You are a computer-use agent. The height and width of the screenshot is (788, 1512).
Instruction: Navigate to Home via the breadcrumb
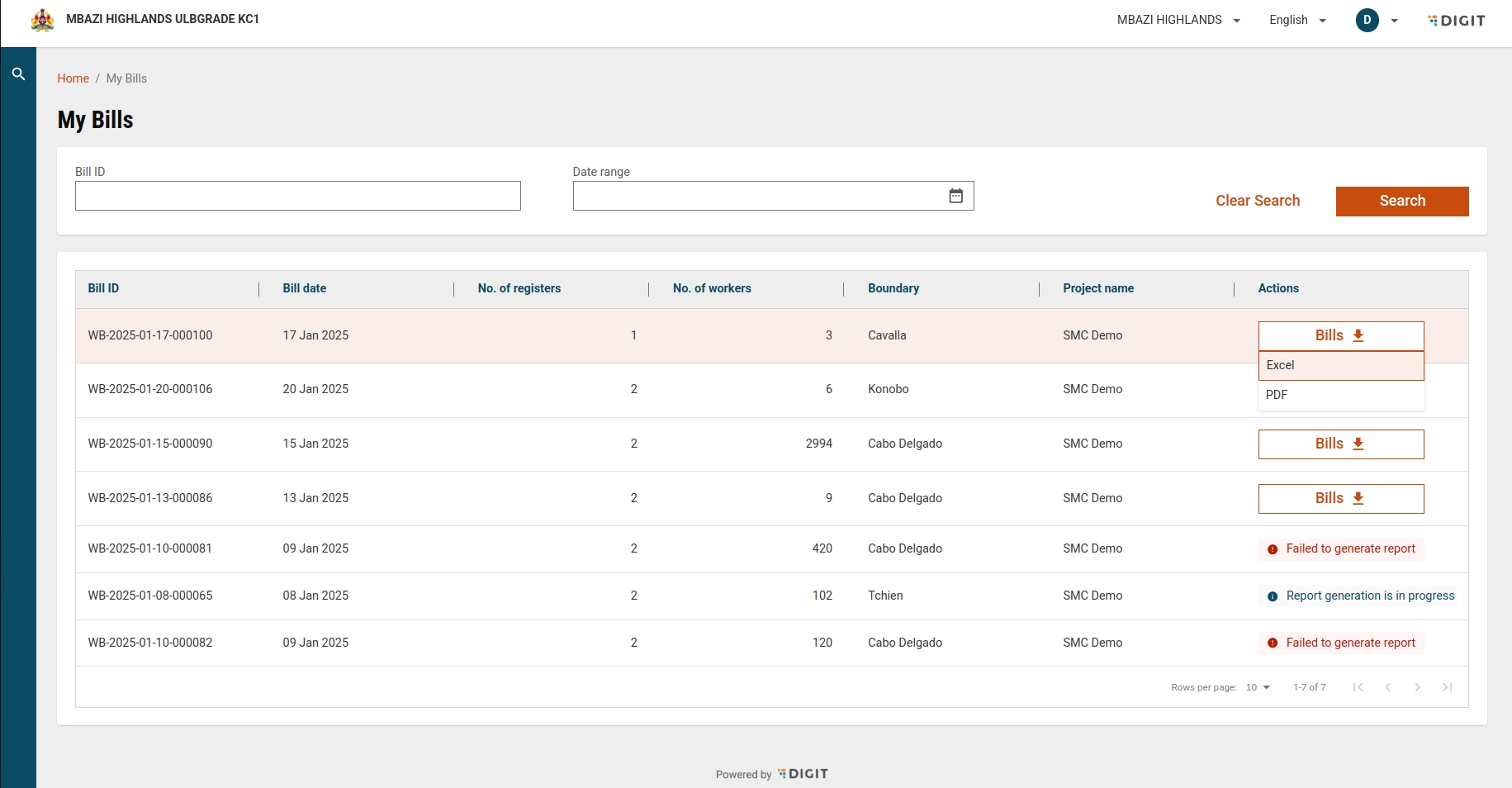[73, 78]
